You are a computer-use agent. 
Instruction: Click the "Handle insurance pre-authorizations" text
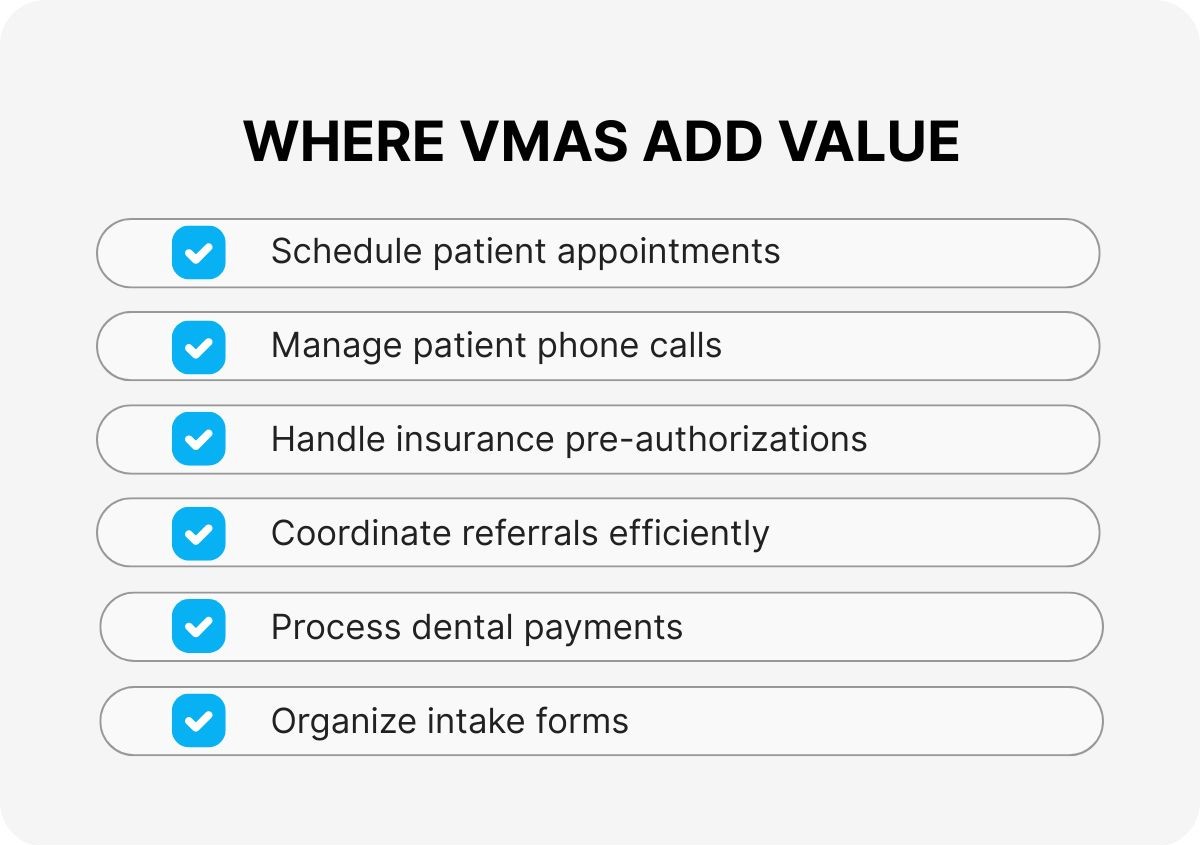coord(568,439)
